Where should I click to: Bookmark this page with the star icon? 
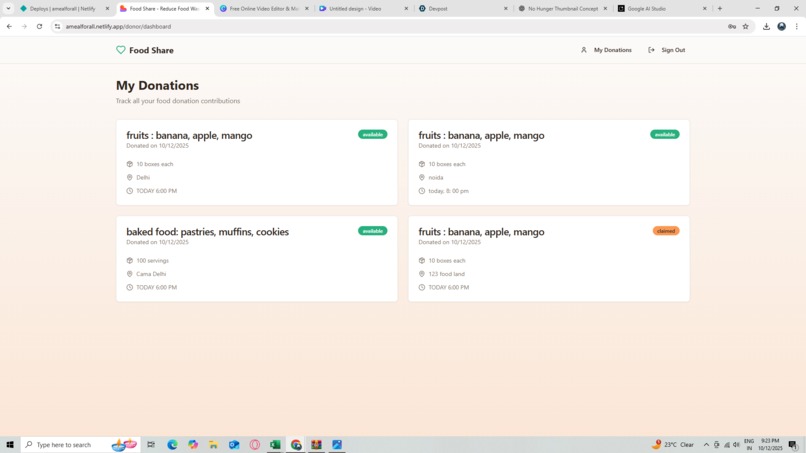(745, 26)
